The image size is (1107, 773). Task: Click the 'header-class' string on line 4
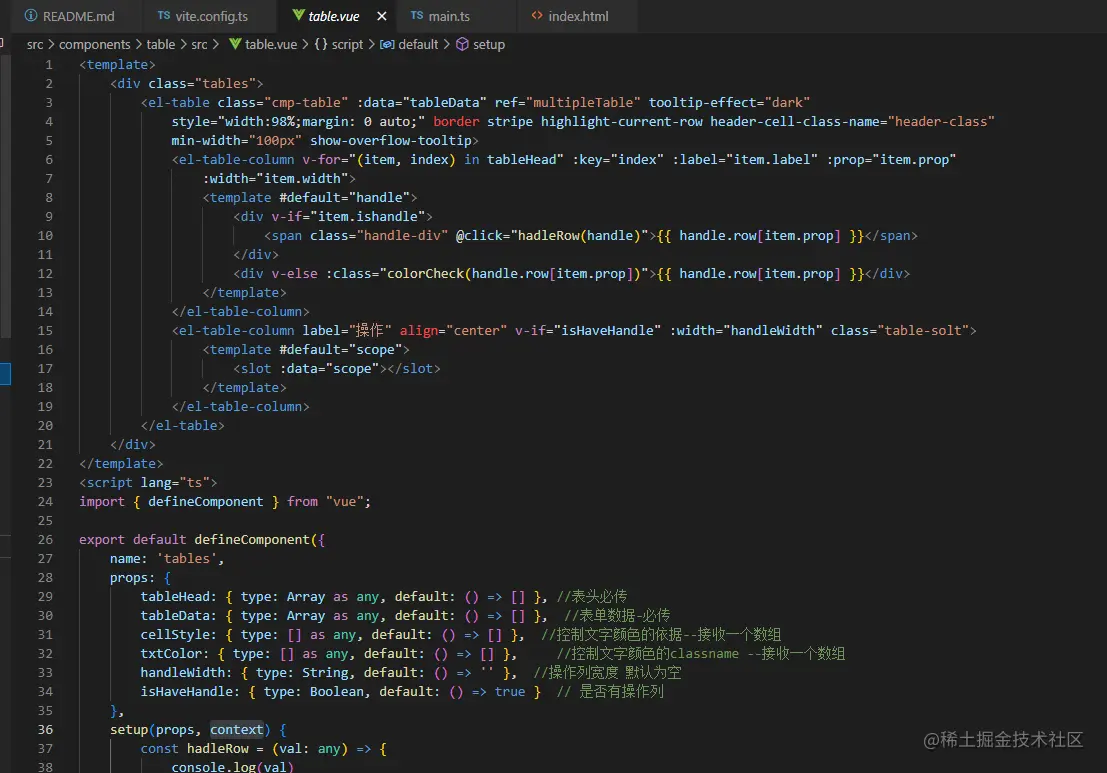pyautogui.click(x=940, y=121)
